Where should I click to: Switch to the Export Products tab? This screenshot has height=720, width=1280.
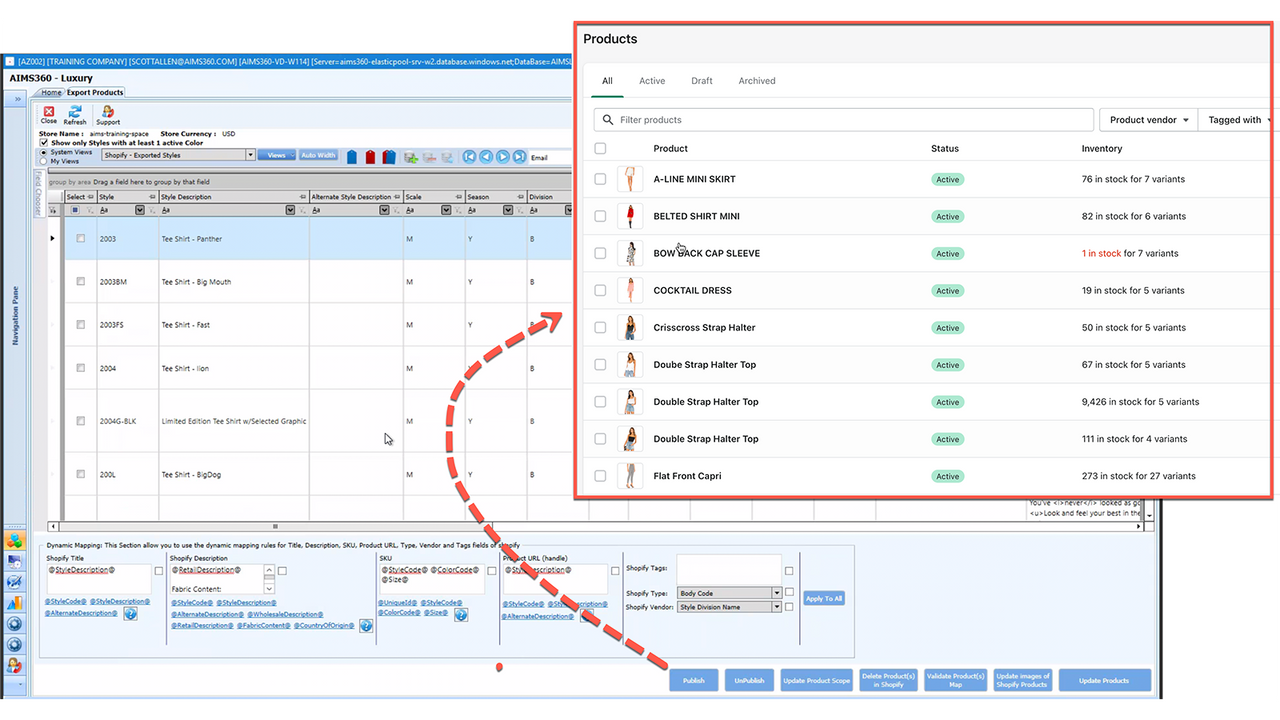click(x=95, y=92)
